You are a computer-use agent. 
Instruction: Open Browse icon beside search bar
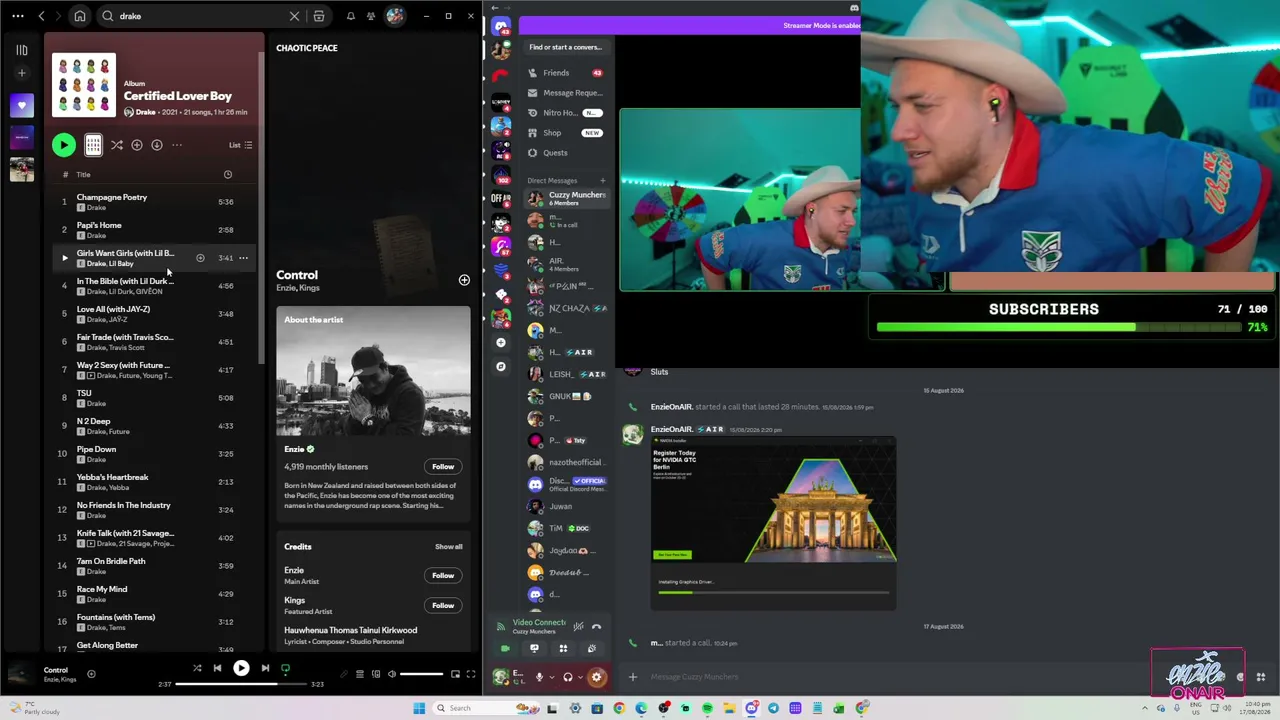point(318,16)
